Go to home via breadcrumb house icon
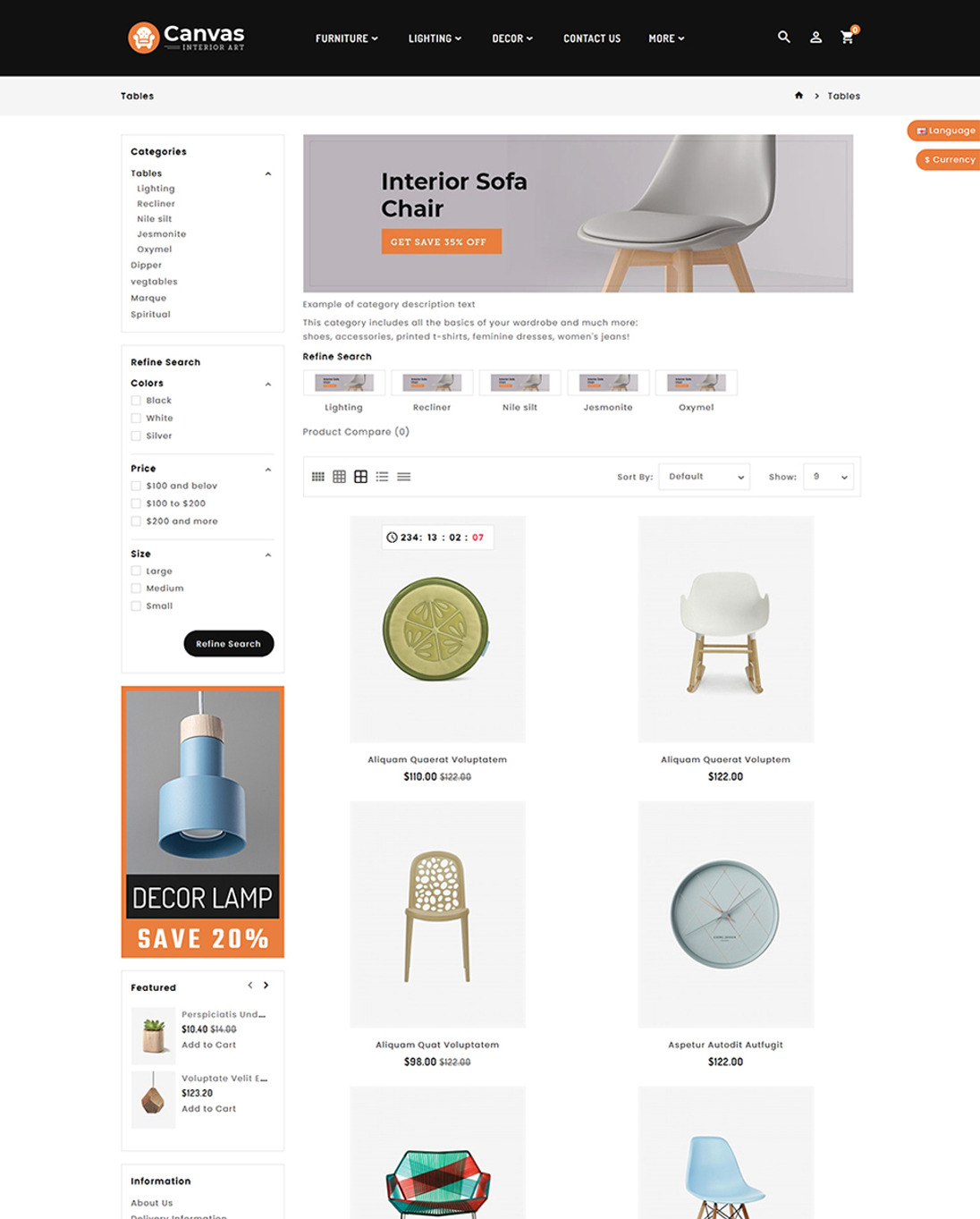The width and height of the screenshot is (980, 1219). 798,96
